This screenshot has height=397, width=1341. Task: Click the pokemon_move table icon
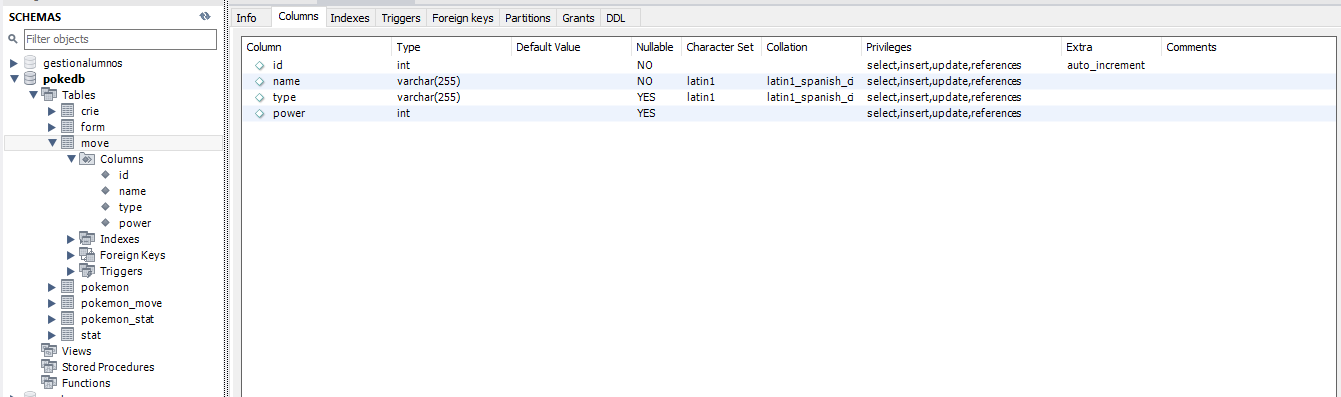coord(68,303)
